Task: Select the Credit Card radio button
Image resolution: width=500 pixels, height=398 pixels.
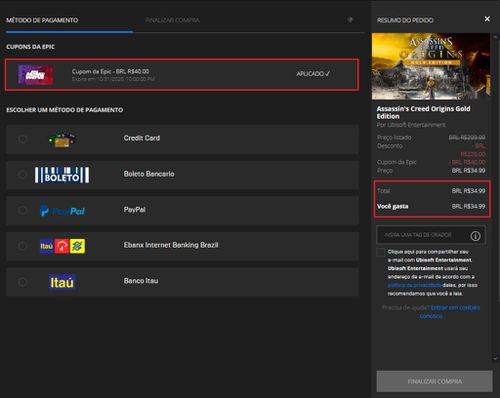Action: click(x=23, y=139)
